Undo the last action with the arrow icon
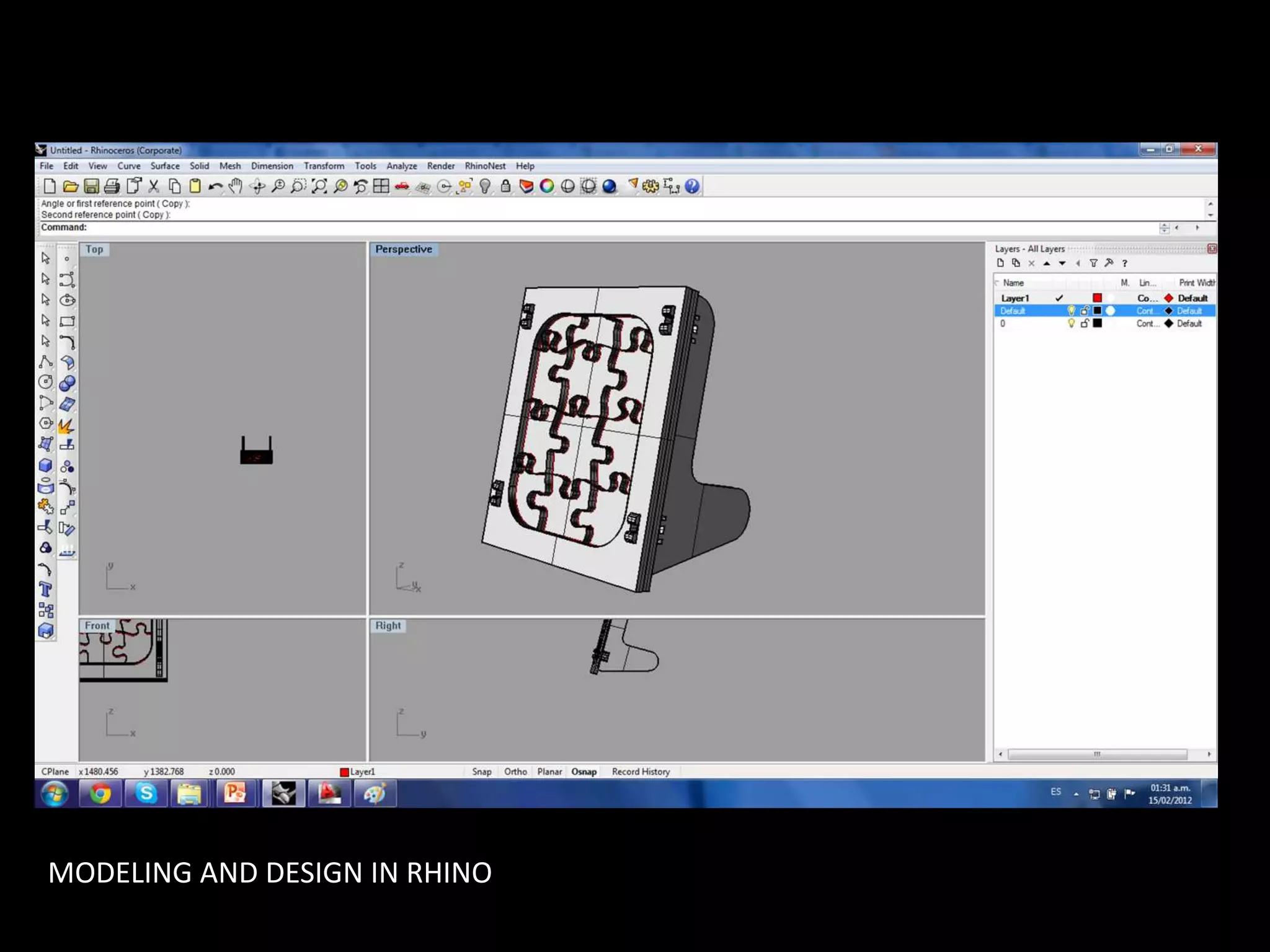The height and width of the screenshot is (952, 1270). [215, 186]
